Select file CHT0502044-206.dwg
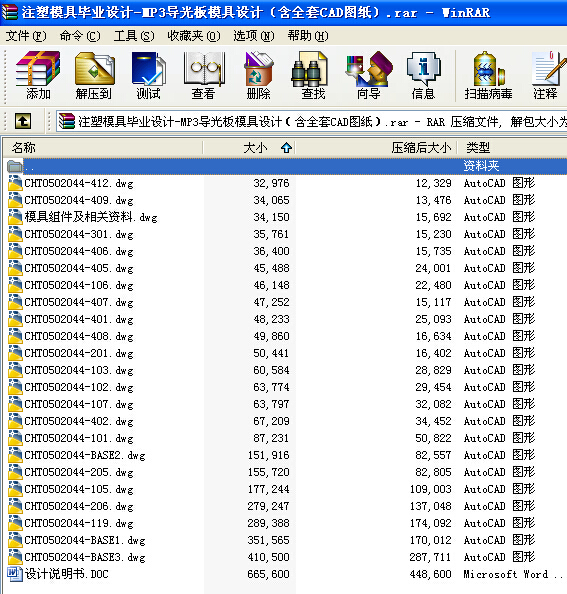Viewport: 567px width, 594px height. coord(79,506)
